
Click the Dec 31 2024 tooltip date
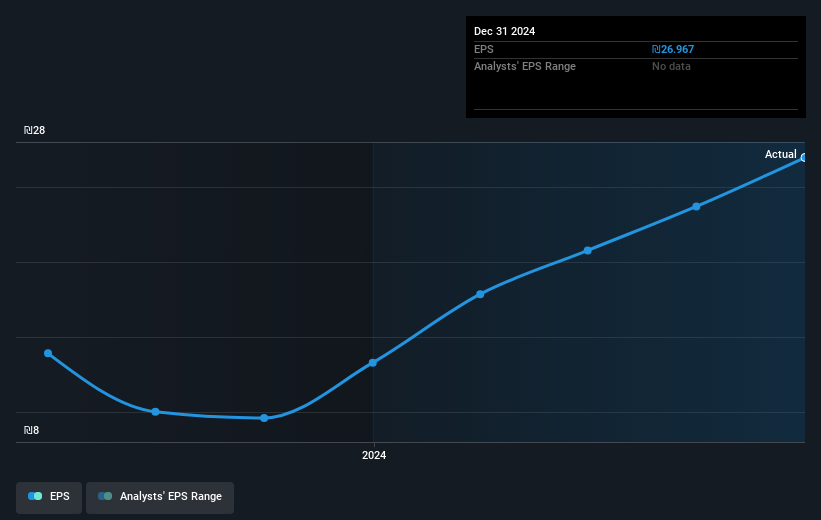click(x=504, y=31)
